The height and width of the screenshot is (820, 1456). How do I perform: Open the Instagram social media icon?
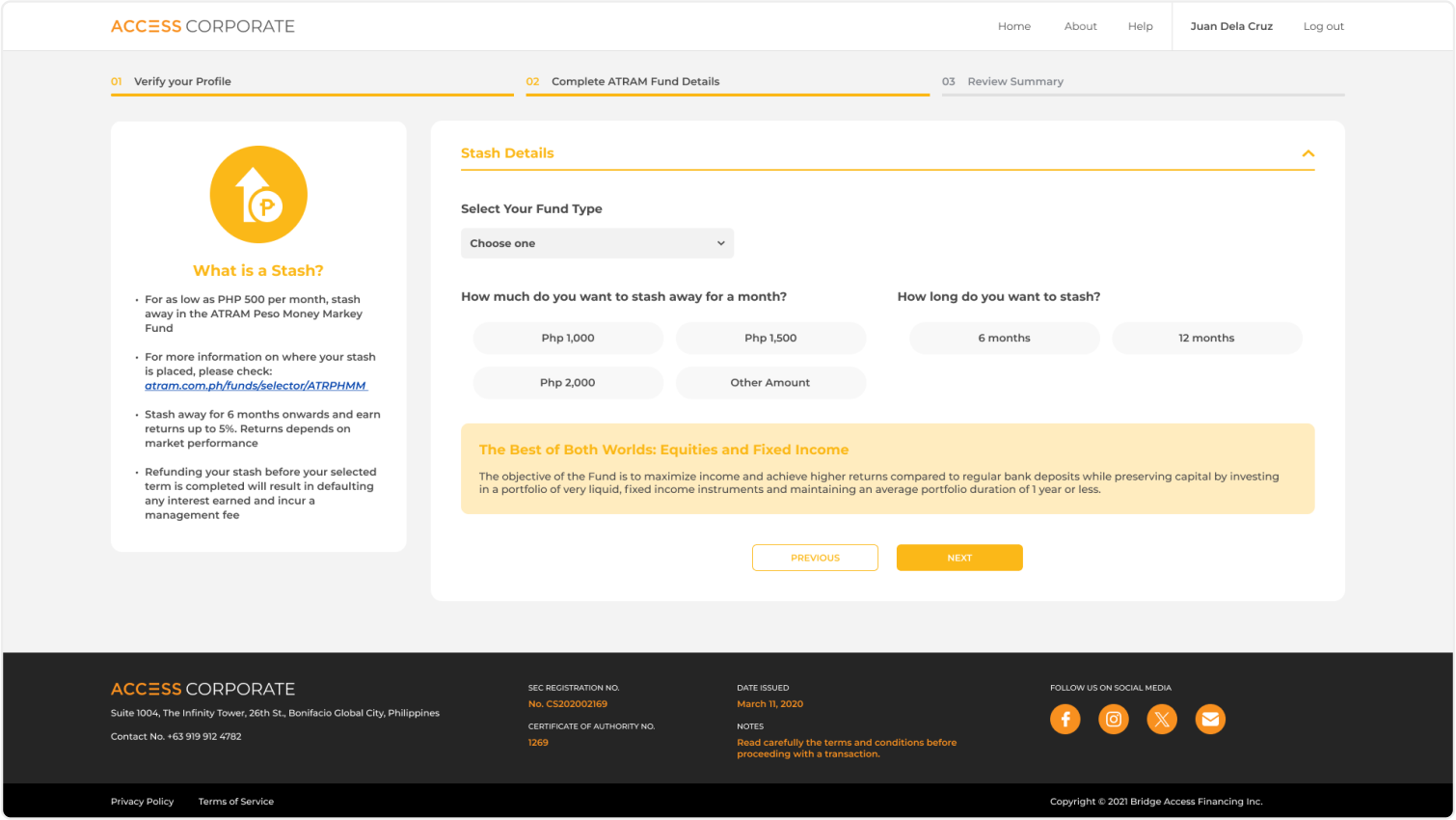pos(1114,719)
